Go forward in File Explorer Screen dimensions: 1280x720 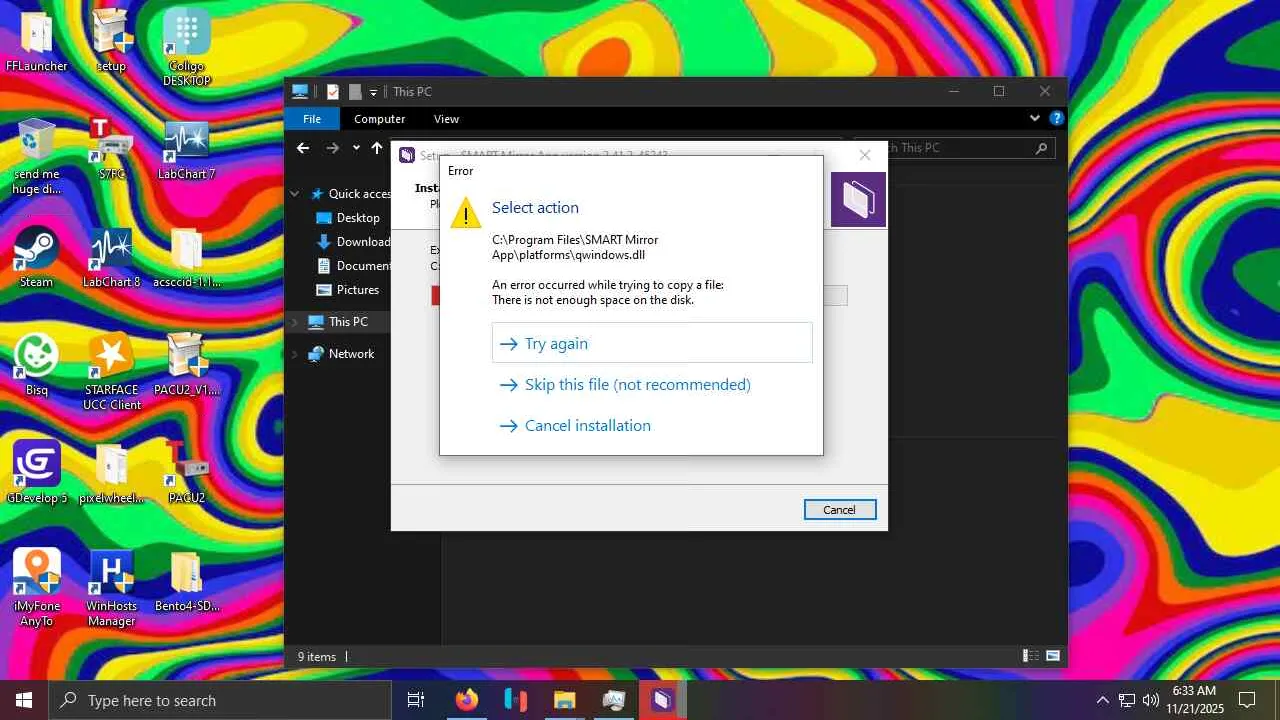(x=333, y=148)
